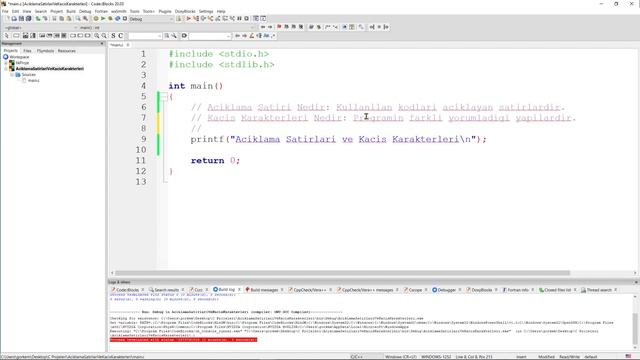Image resolution: width=640 pixels, height=360 pixels.
Task: Click the S toggle source icon
Action: (113, 36)
